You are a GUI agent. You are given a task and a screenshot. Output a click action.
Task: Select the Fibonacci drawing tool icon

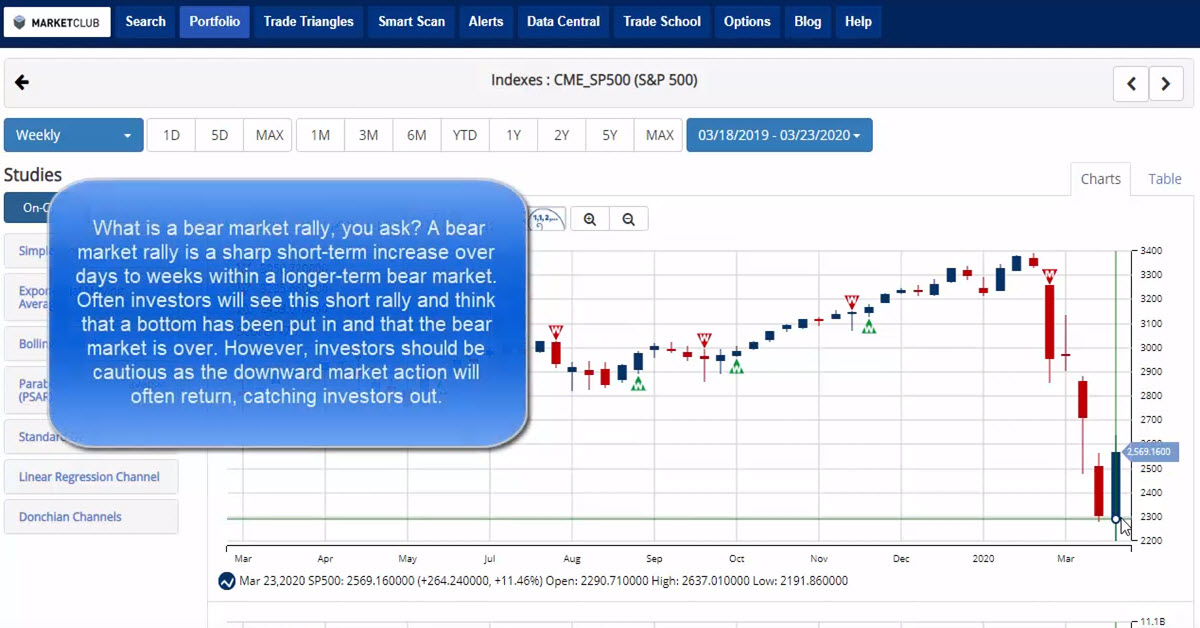click(x=547, y=219)
